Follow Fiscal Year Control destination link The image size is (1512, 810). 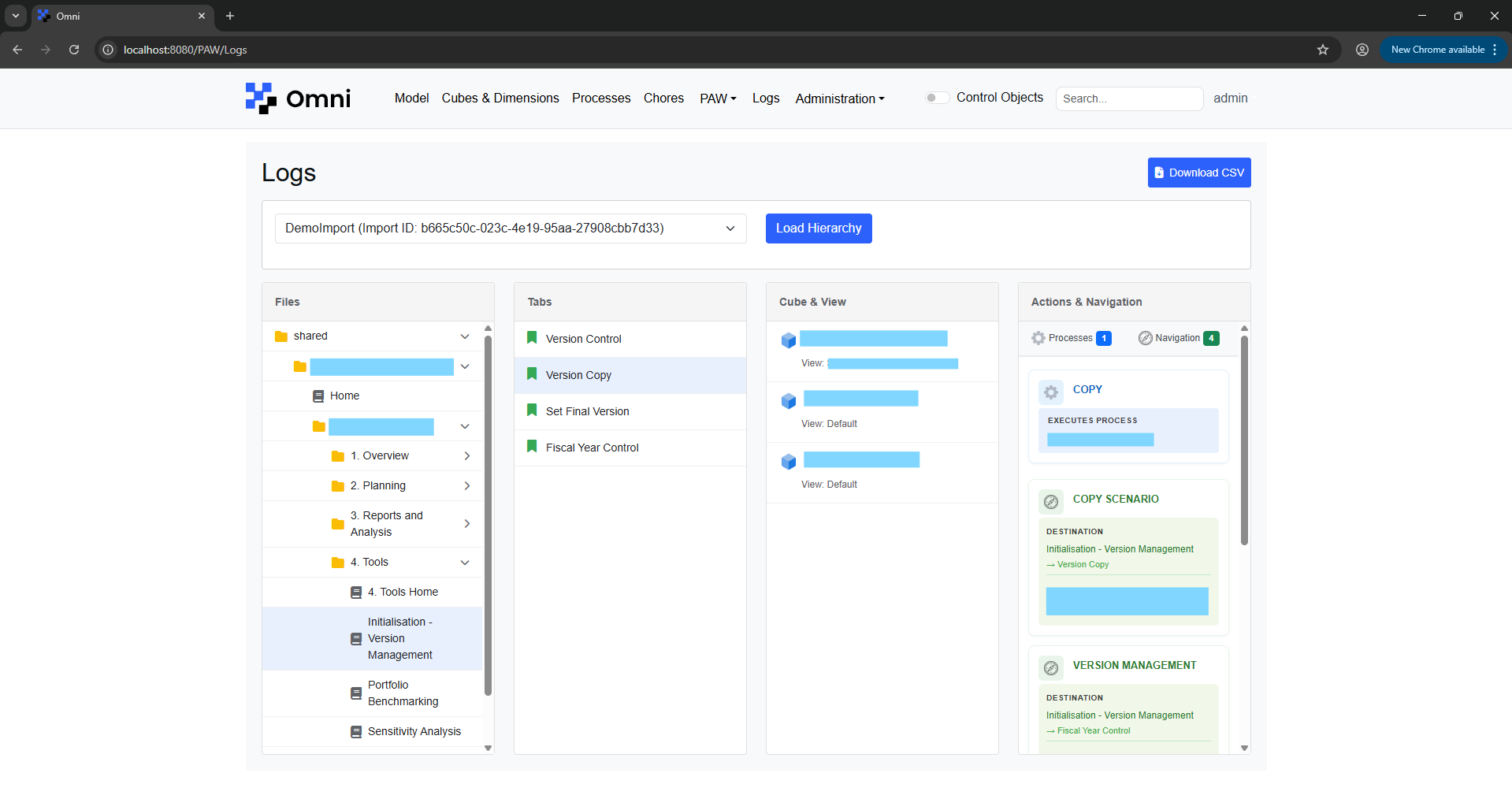tap(1088, 731)
